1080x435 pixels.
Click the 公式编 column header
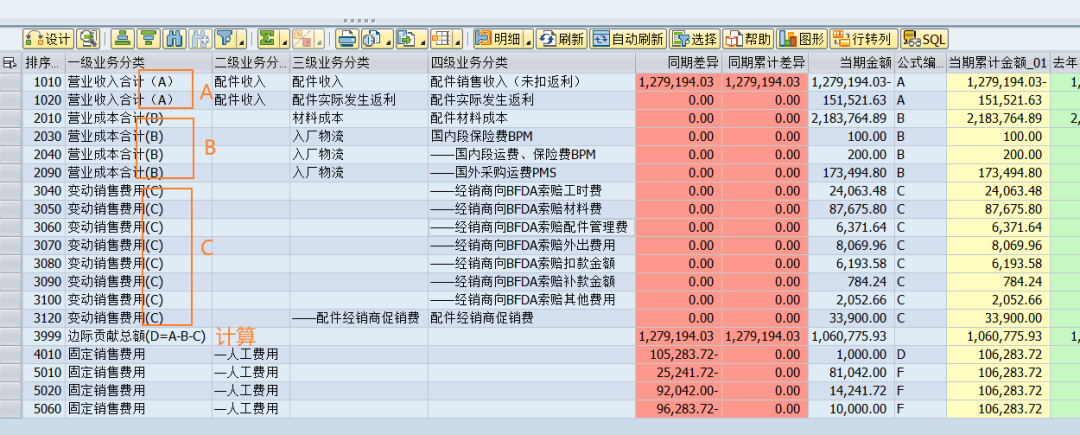[x=920, y=63]
